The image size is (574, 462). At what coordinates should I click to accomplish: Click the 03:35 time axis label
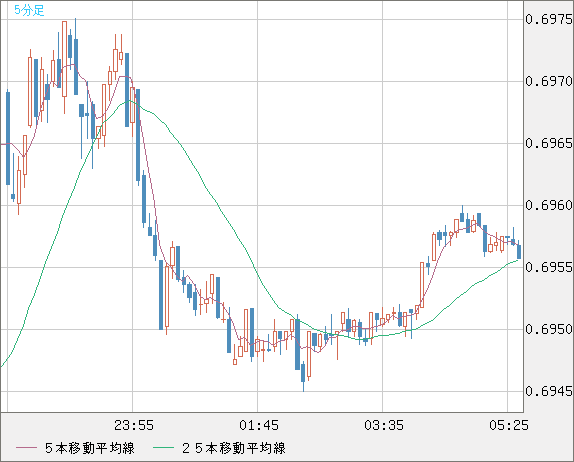click(384, 425)
